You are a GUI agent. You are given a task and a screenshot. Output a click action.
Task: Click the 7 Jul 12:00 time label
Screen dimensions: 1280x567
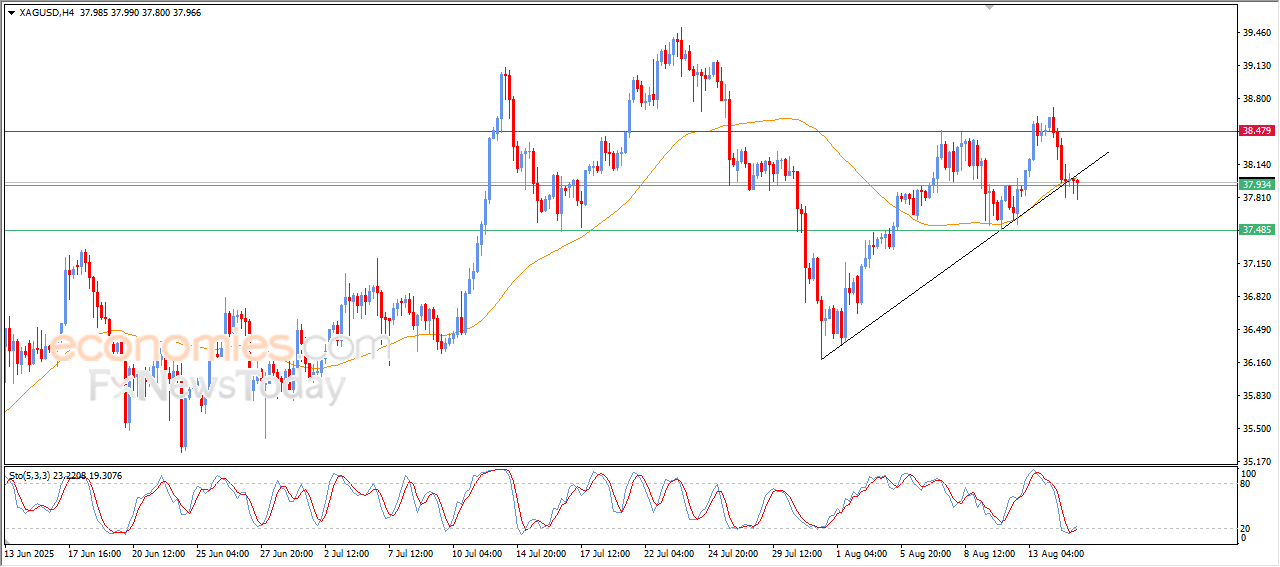tap(412, 552)
